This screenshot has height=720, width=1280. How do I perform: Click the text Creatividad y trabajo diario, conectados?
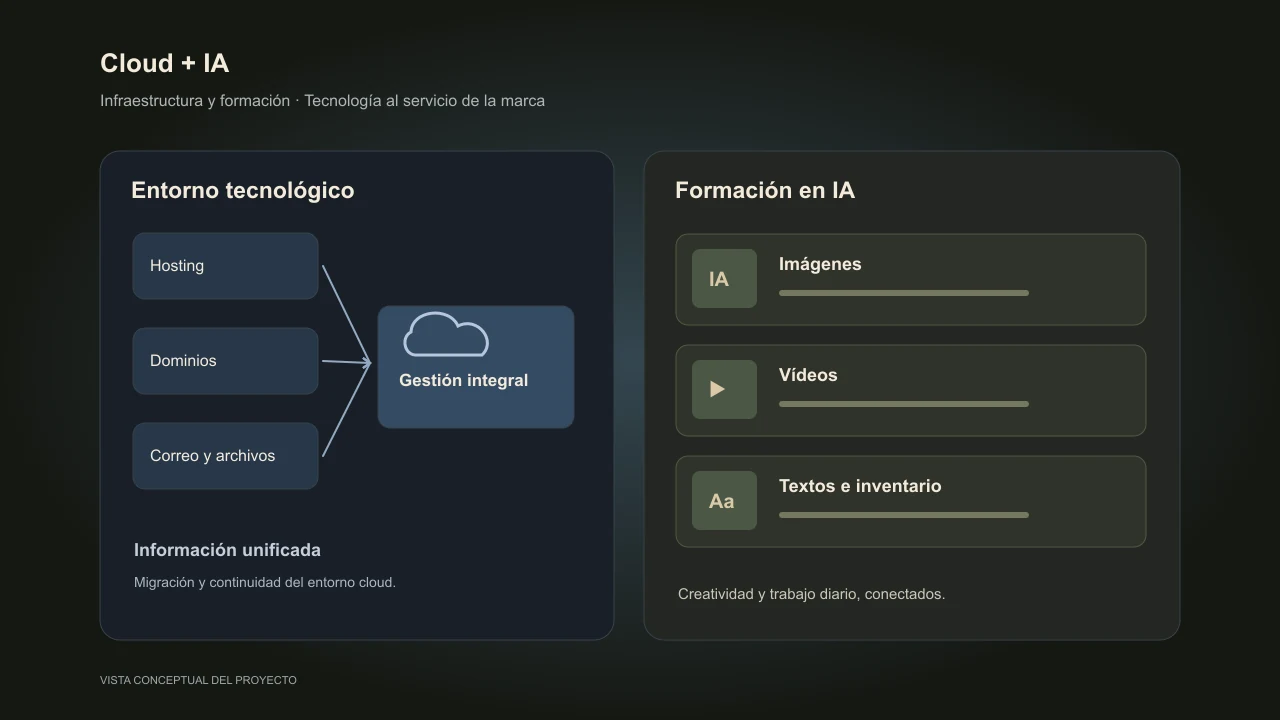click(x=811, y=594)
